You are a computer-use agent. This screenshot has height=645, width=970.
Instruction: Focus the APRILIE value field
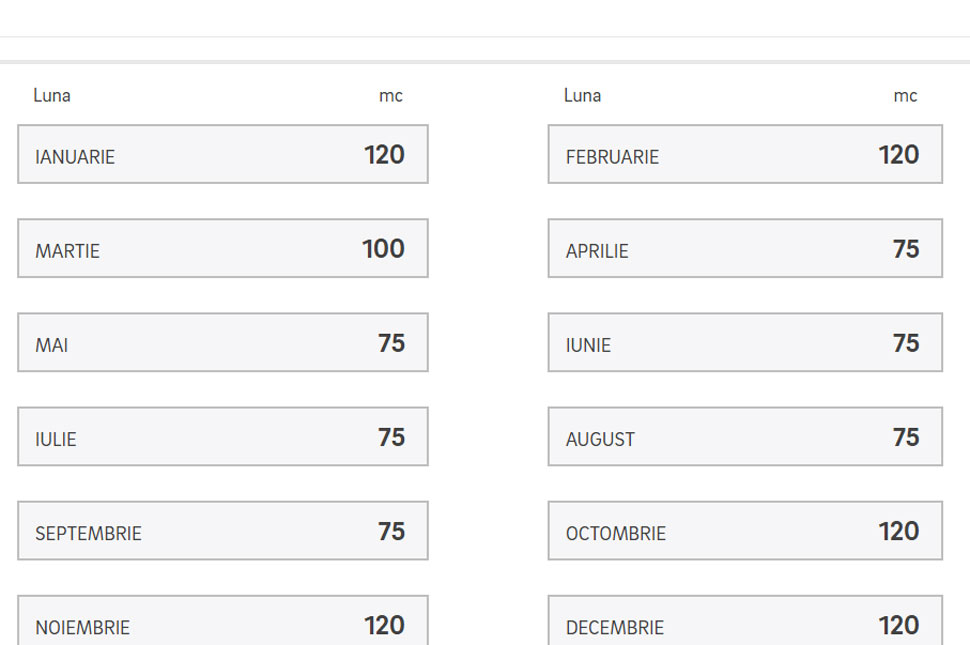click(x=744, y=249)
